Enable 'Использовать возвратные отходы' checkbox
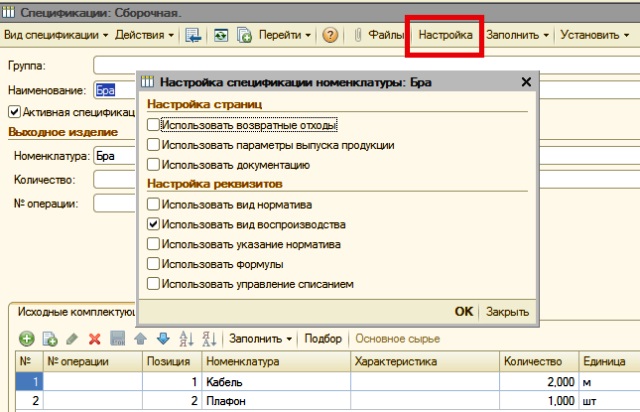The width and height of the screenshot is (640, 412). (153, 125)
